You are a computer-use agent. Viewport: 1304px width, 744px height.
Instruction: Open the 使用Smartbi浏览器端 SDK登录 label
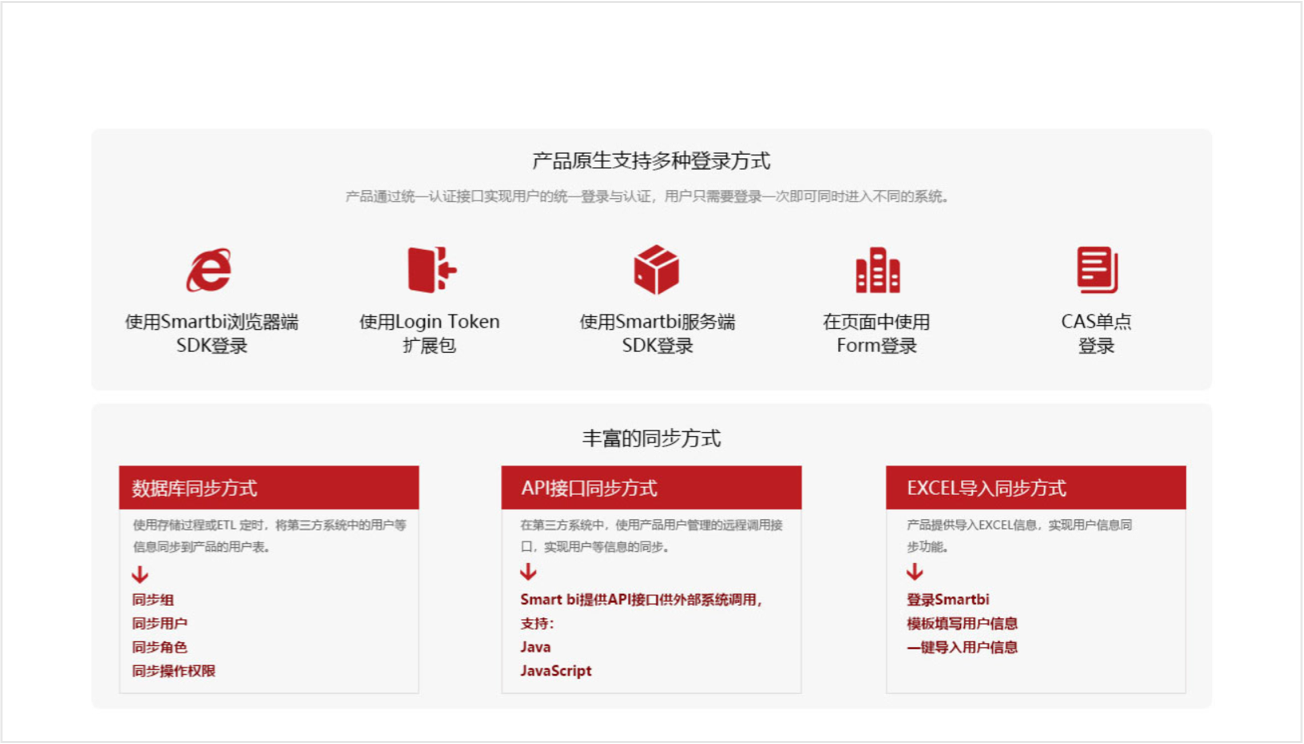tap(211, 334)
